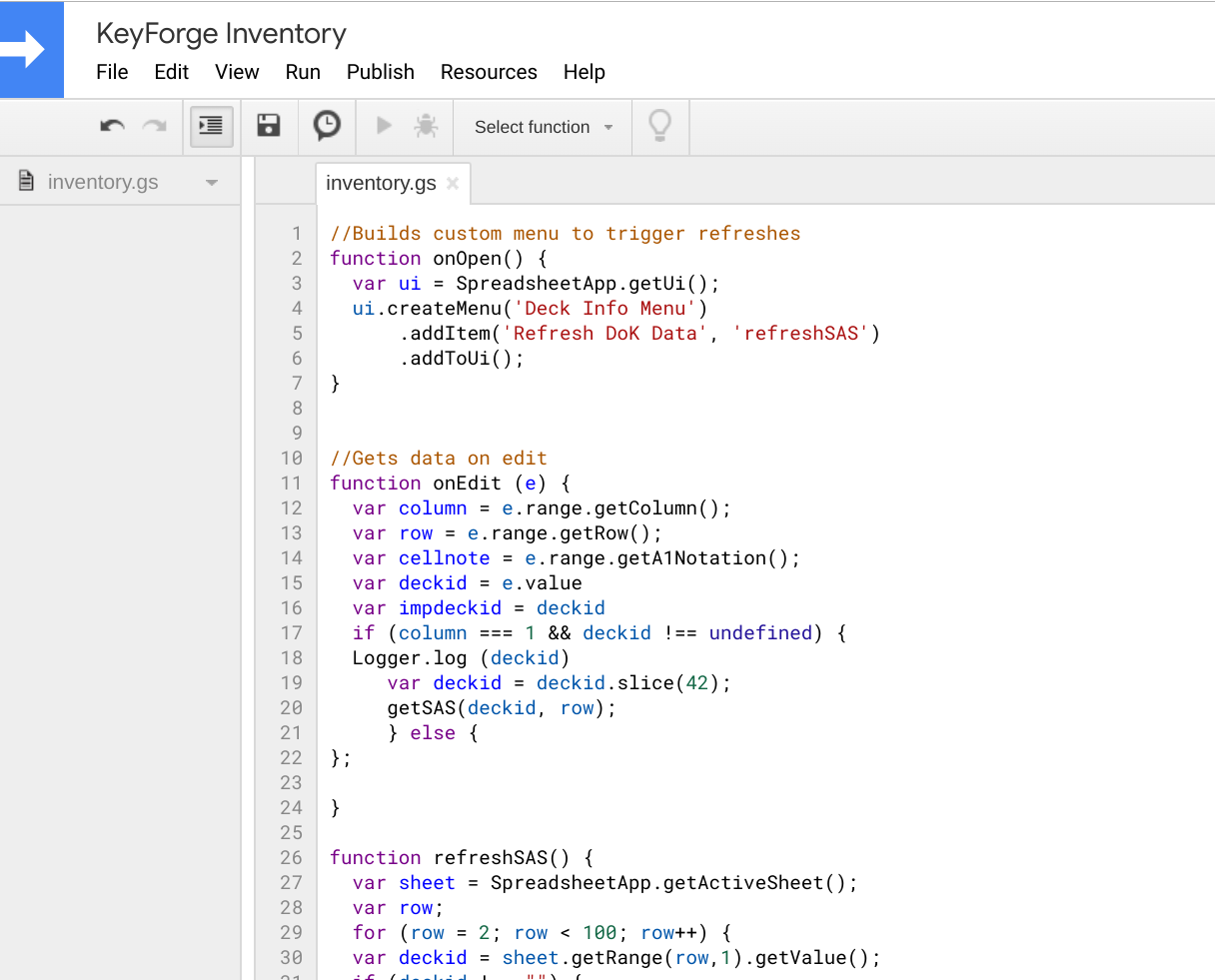Screen dimensions: 1215x980
Task: Click the redo arrow icon
Action: coord(154,126)
